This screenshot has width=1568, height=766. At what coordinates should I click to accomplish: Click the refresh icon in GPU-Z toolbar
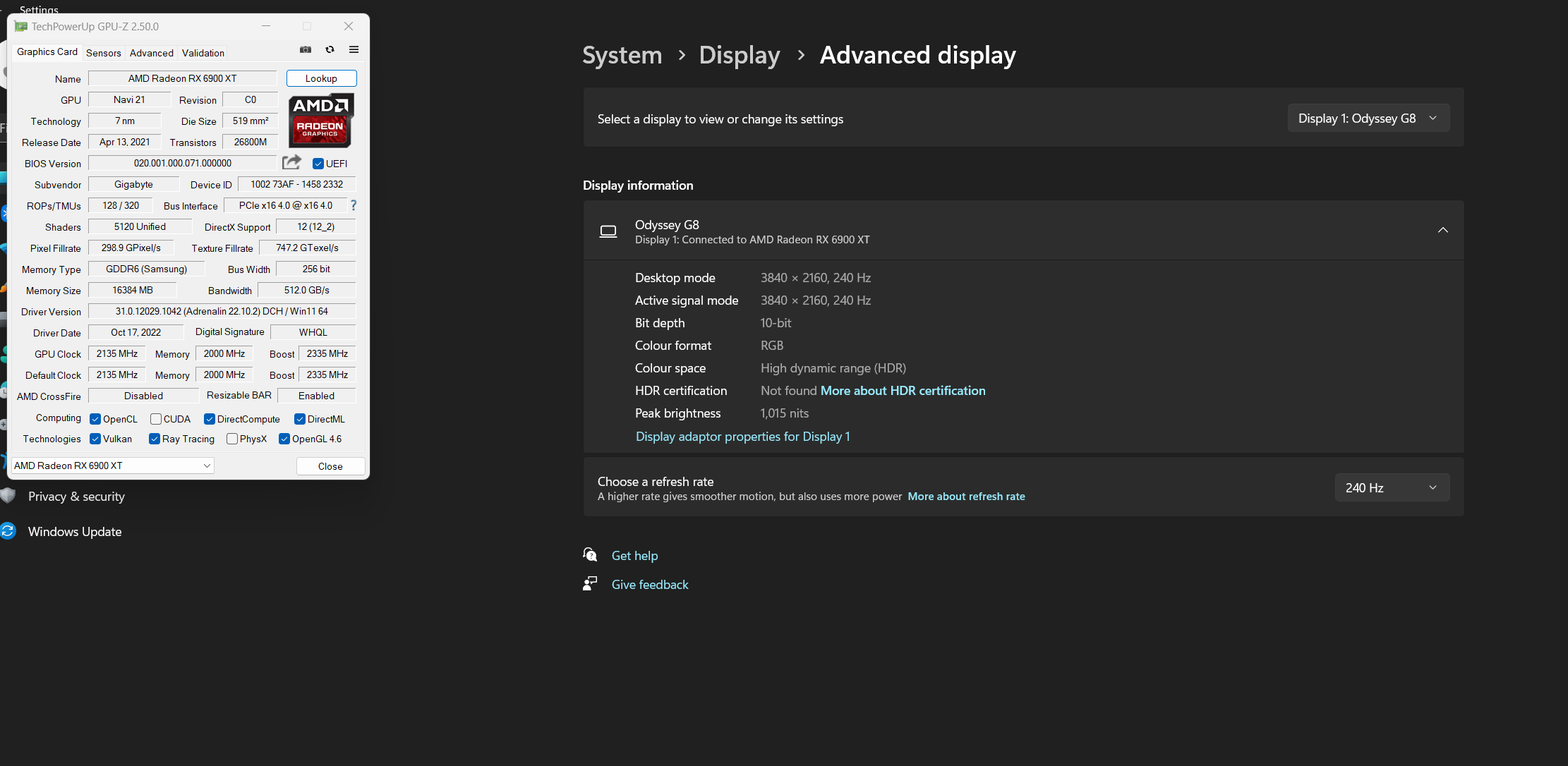point(330,49)
